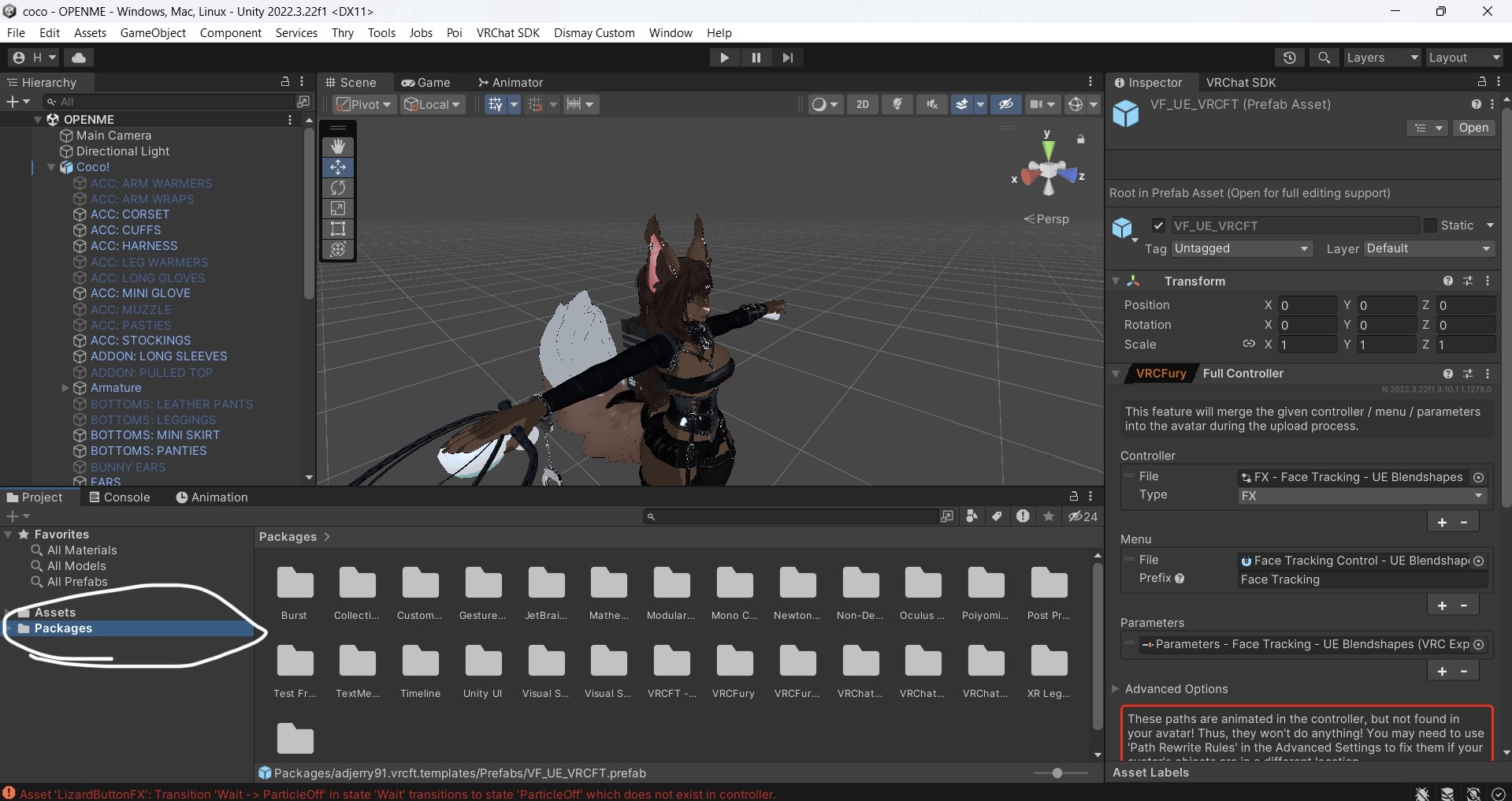
Task: Open the GameObject menu
Action: (153, 32)
